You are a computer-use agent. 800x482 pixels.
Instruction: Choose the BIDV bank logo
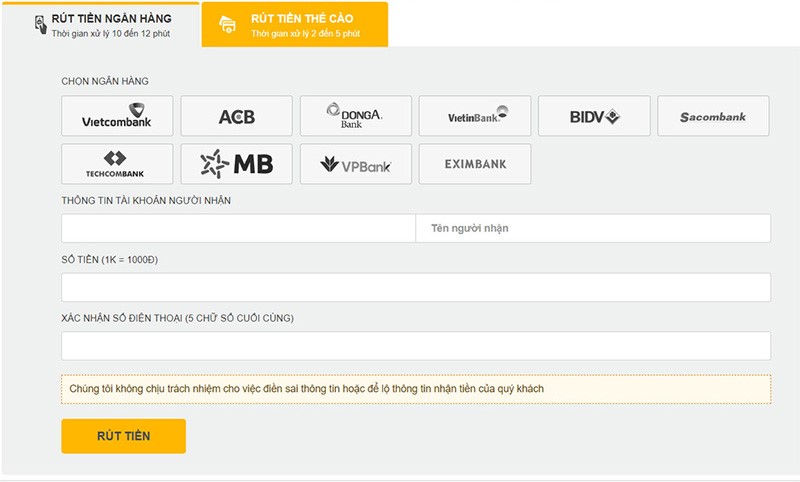coord(594,116)
